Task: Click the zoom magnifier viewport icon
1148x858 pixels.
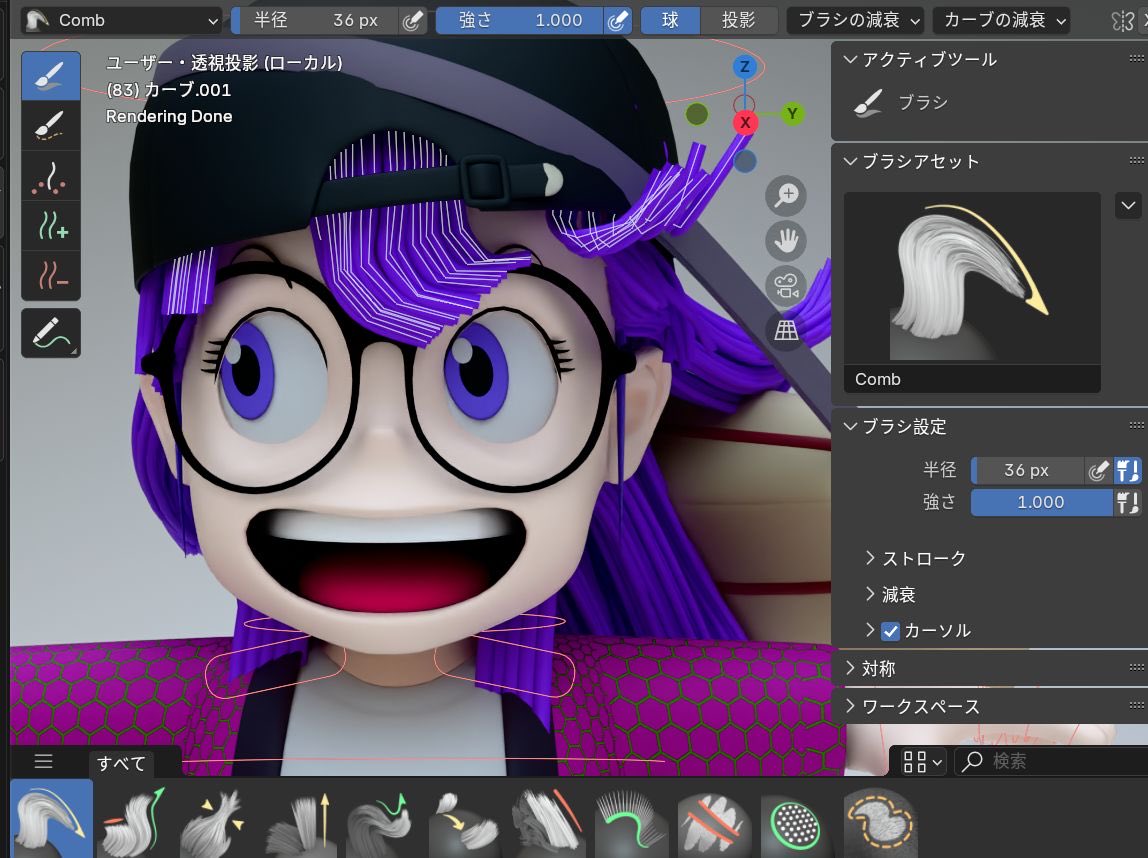Action: [786, 195]
